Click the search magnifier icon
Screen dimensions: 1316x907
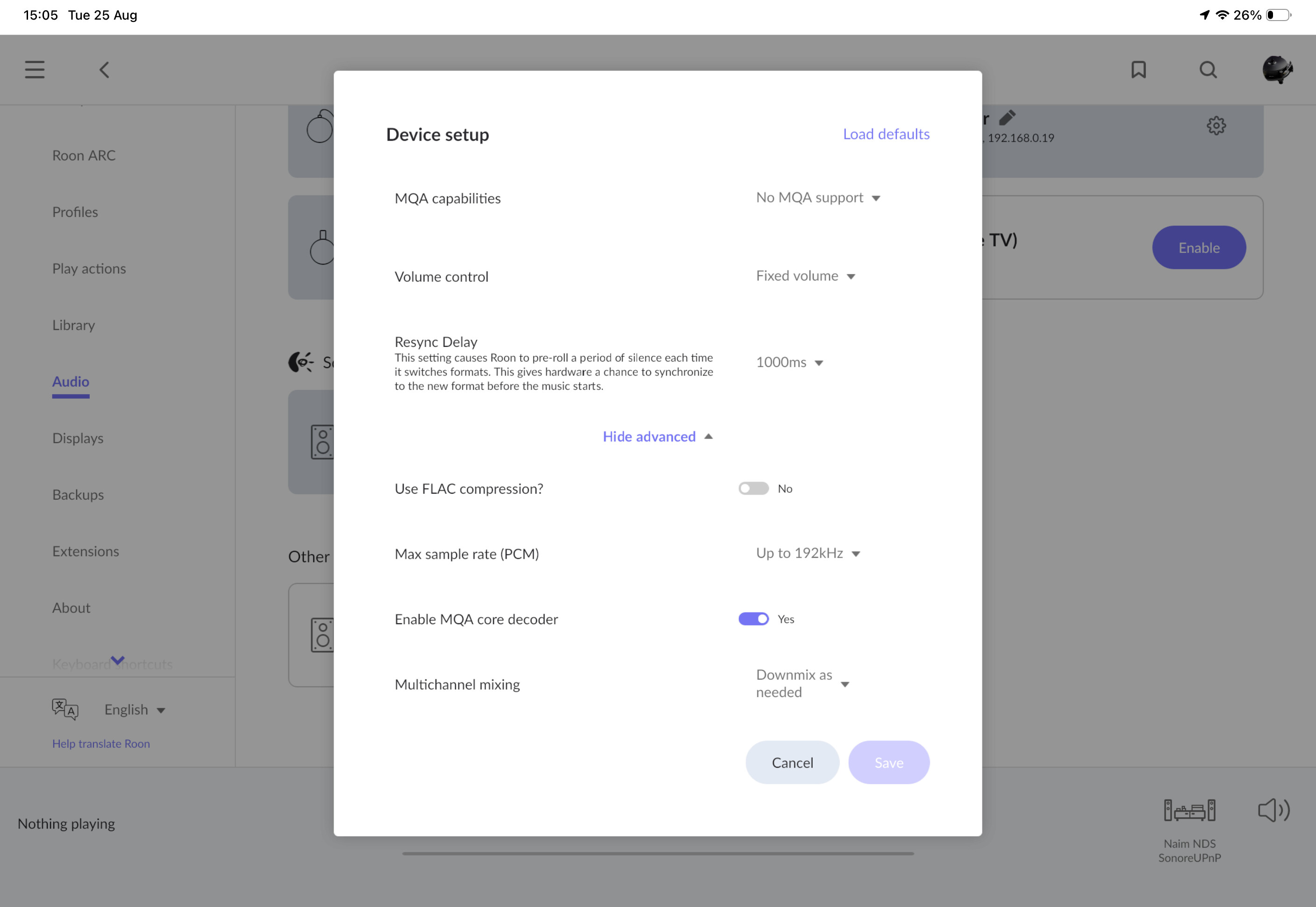[x=1208, y=70]
